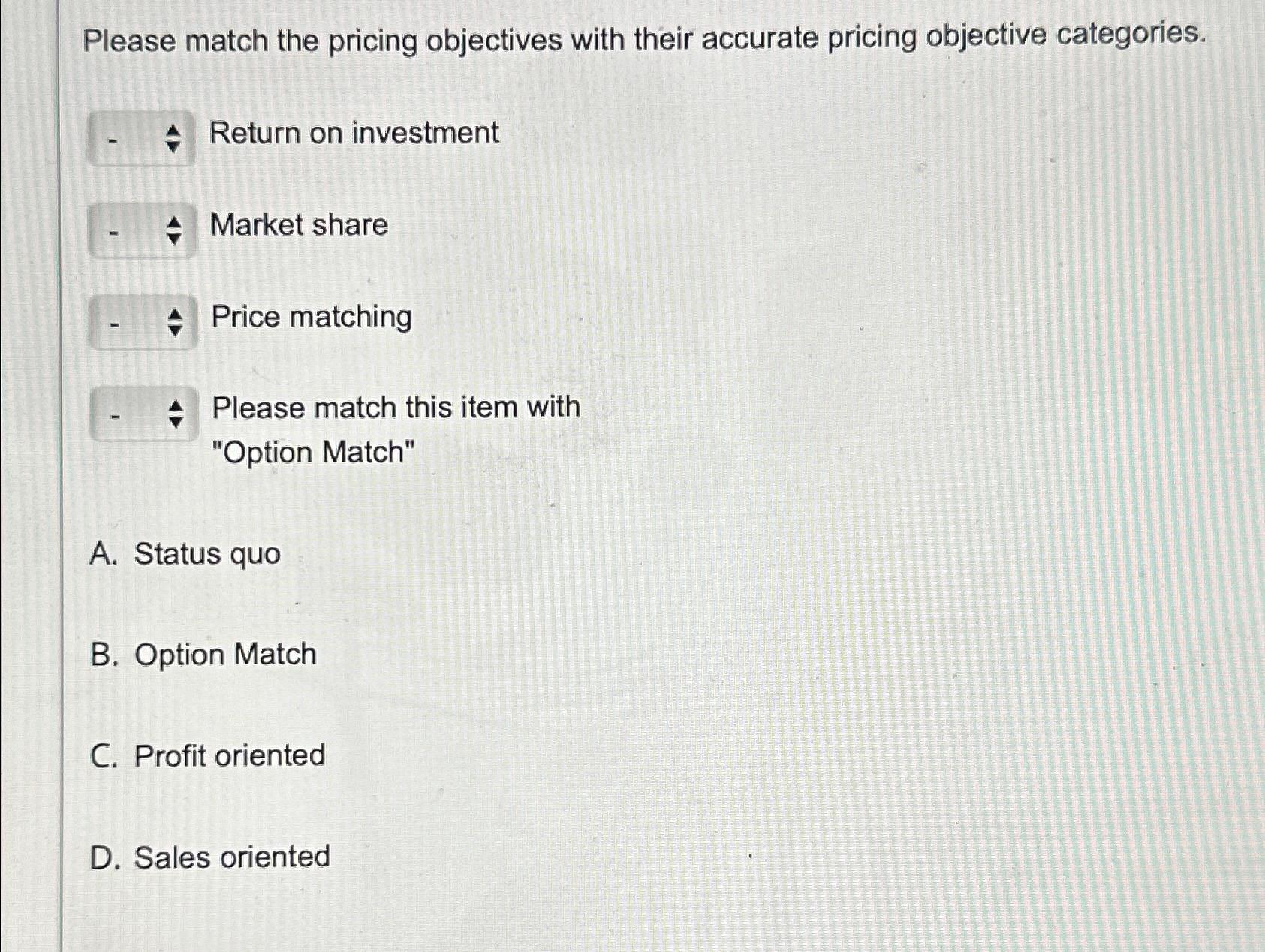Open the dropdown next to Return on investment
Image resolution: width=1265 pixels, height=952 pixels.
(143, 137)
